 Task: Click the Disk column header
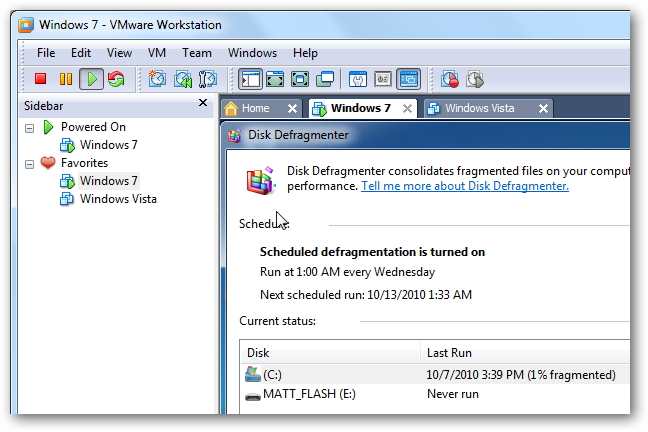coord(330,353)
